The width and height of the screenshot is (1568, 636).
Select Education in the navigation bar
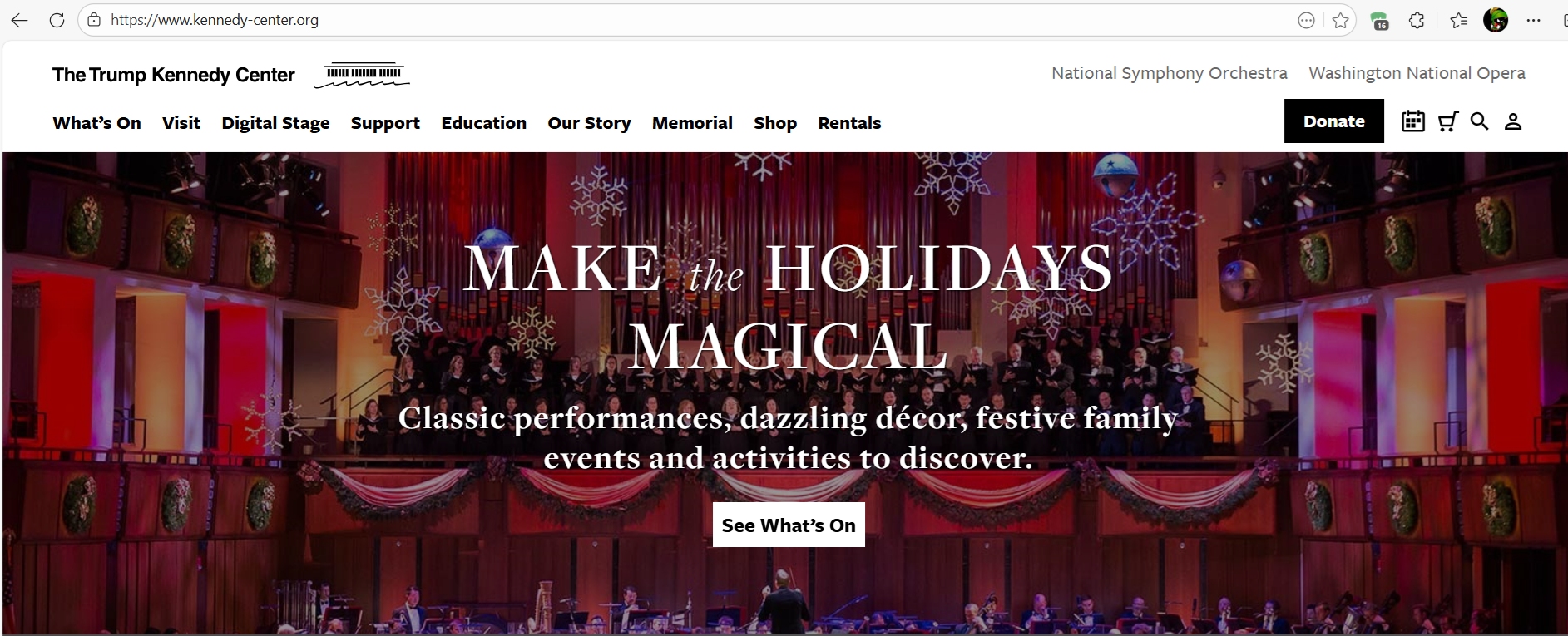tap(483, 123)
